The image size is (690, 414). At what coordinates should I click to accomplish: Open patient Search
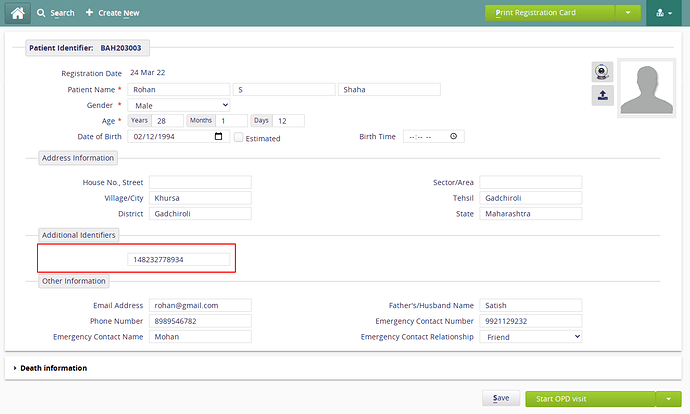tap(56, 13)
